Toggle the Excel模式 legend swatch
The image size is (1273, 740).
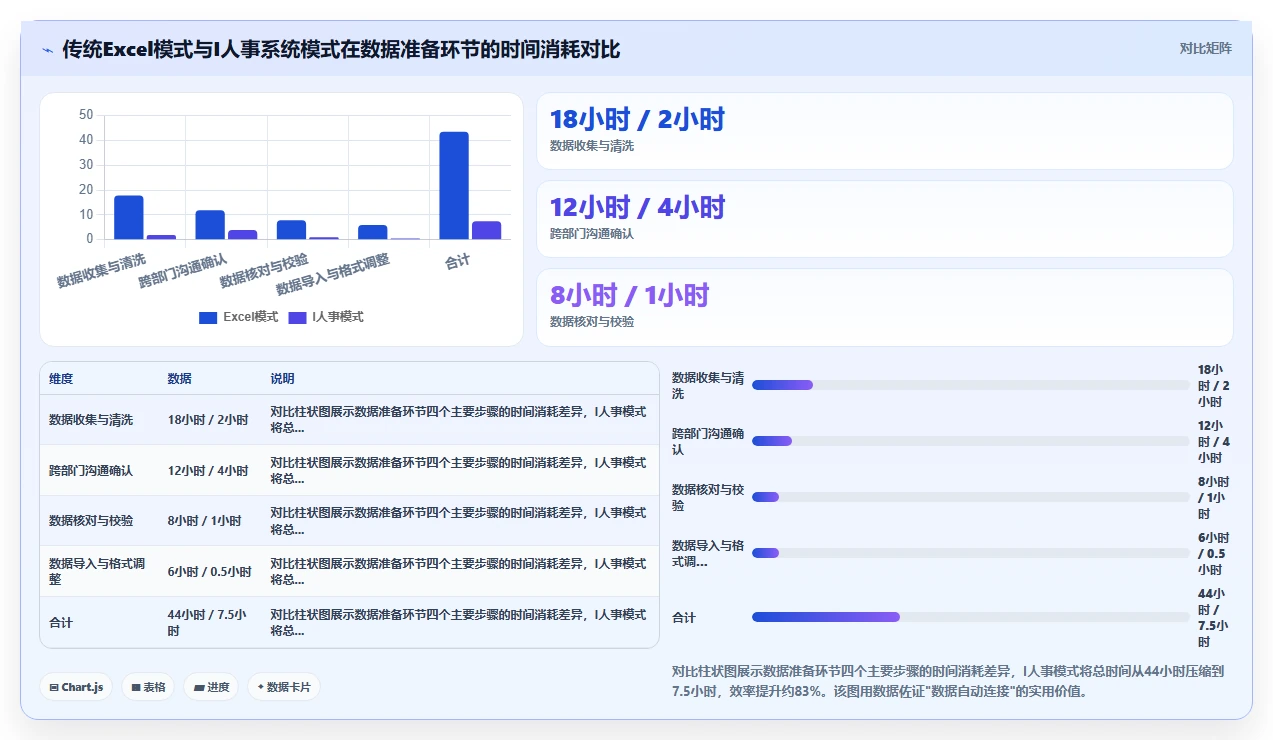(208, 317)
